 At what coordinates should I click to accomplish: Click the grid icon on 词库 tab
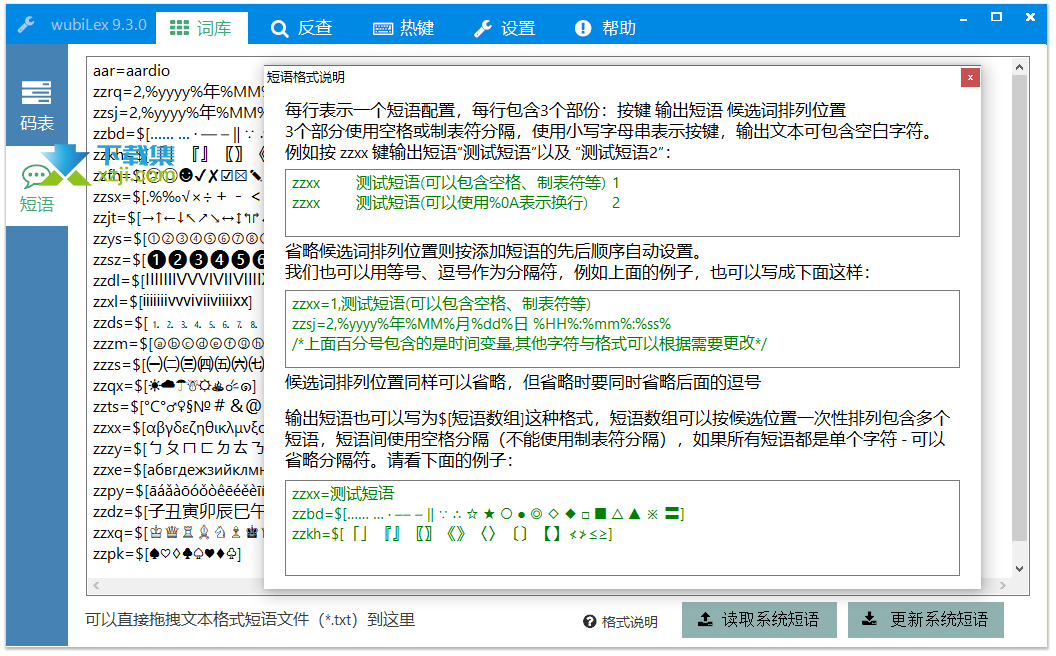pos(179,28)
